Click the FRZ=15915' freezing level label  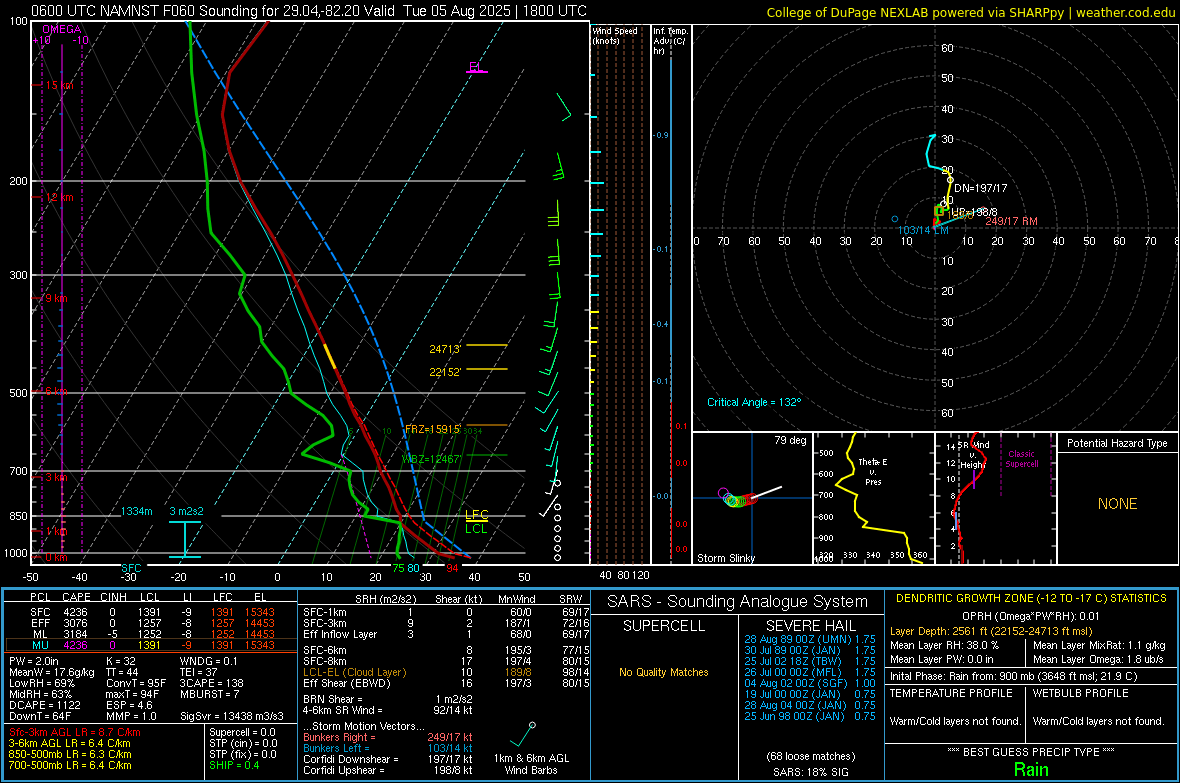pyautogui.click(x=433, y=429)
